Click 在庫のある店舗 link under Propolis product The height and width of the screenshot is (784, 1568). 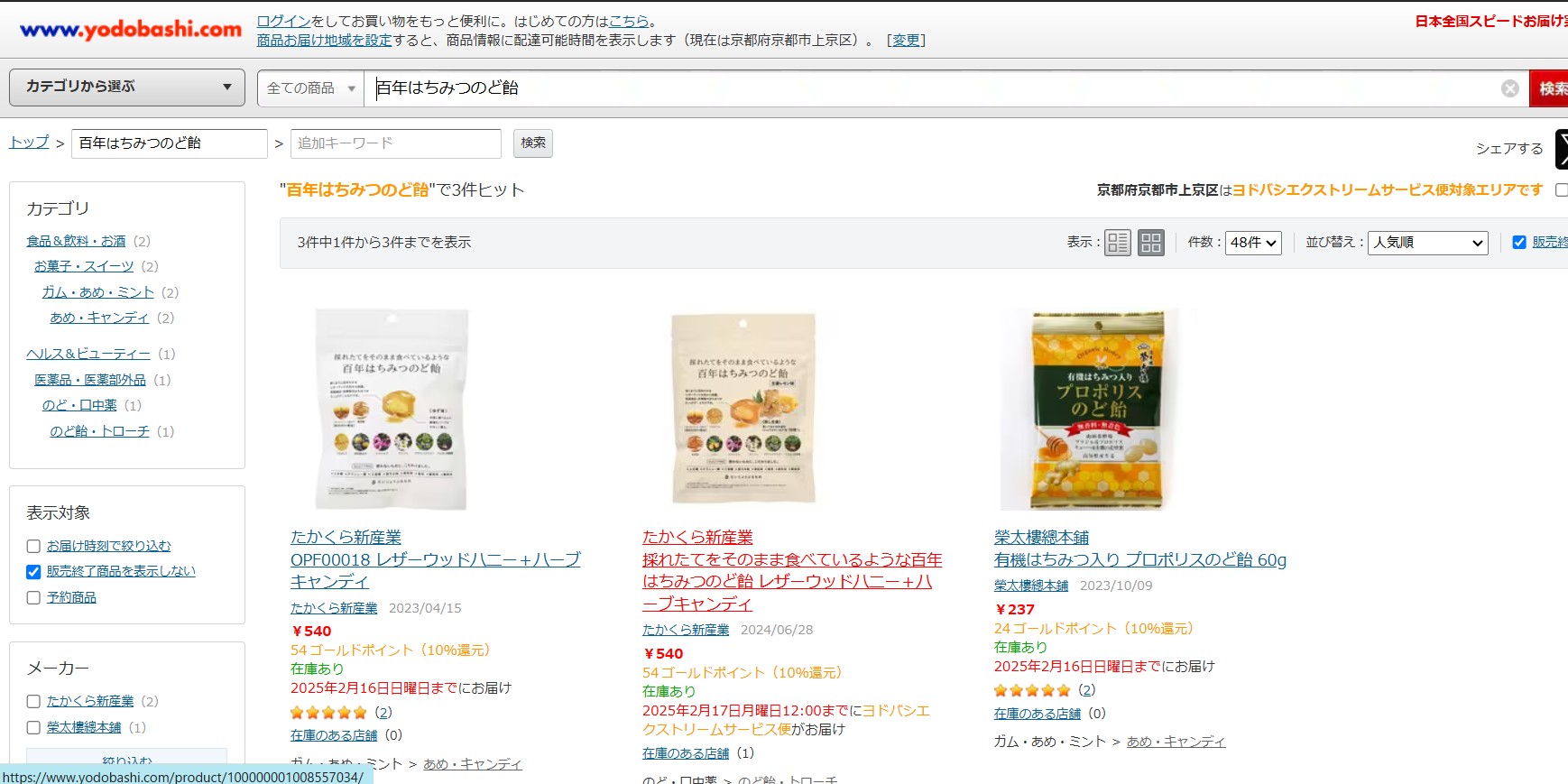click(x=1038, y=714)
